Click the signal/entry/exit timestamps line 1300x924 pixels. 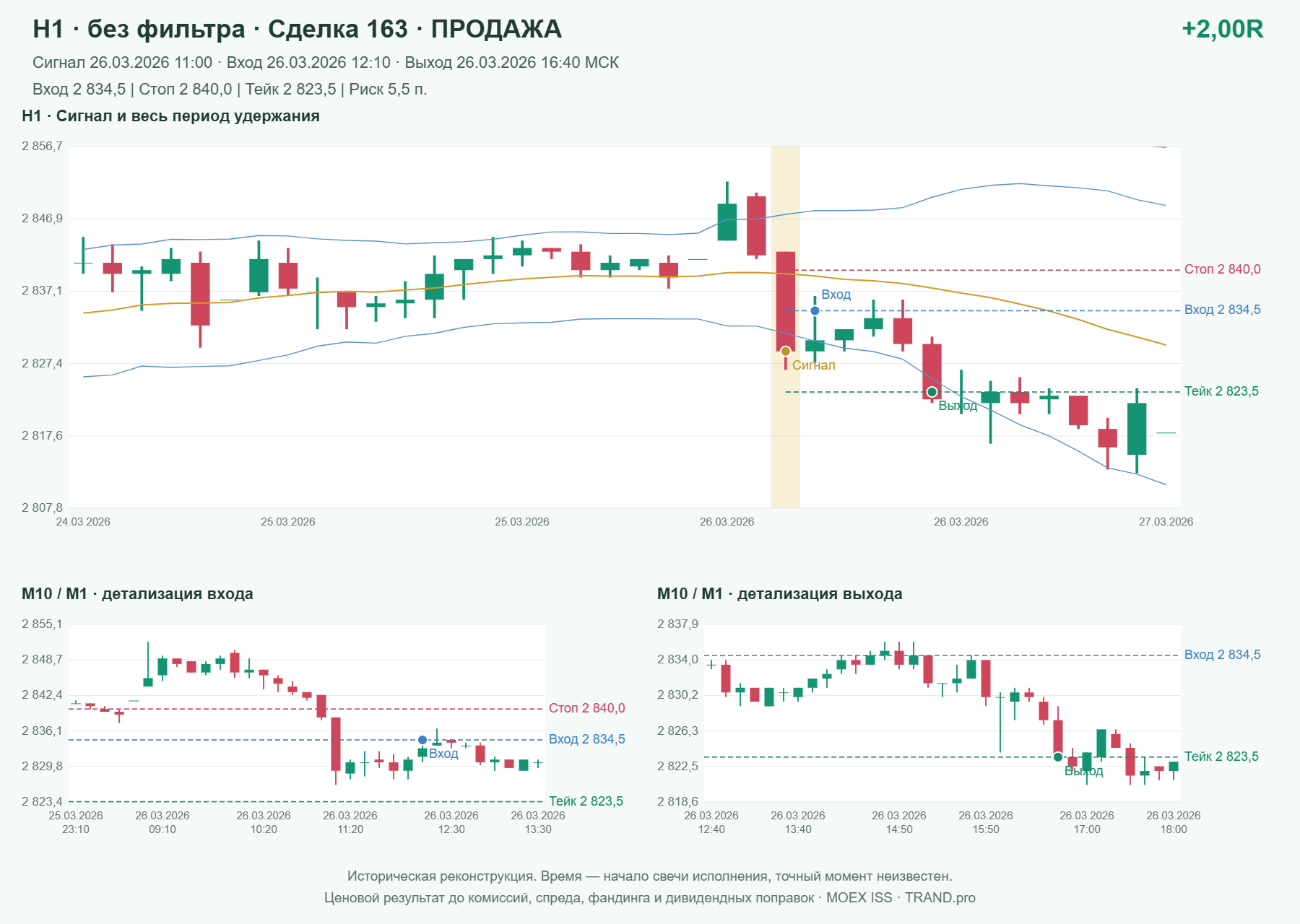[326, 63]
